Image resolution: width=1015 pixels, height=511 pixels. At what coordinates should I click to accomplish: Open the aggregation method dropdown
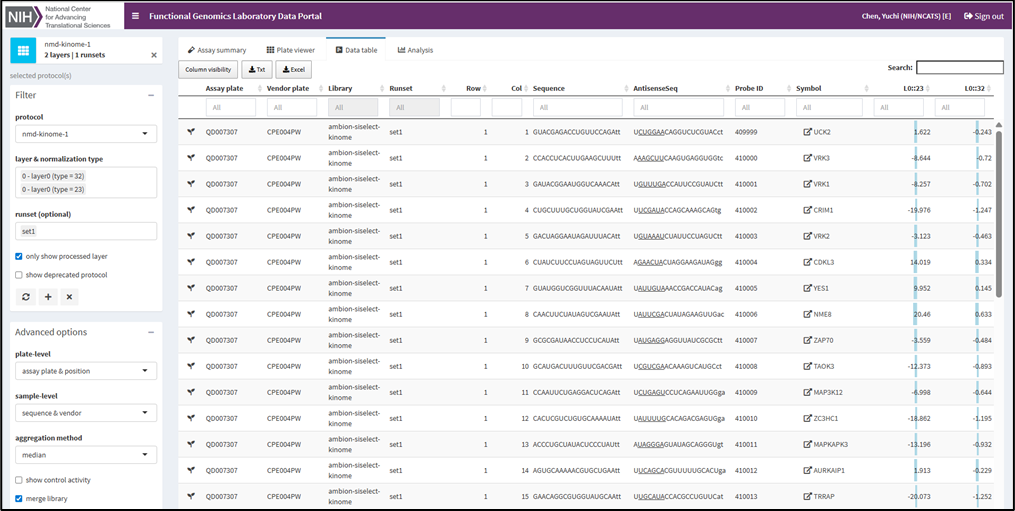pos(86,455)
